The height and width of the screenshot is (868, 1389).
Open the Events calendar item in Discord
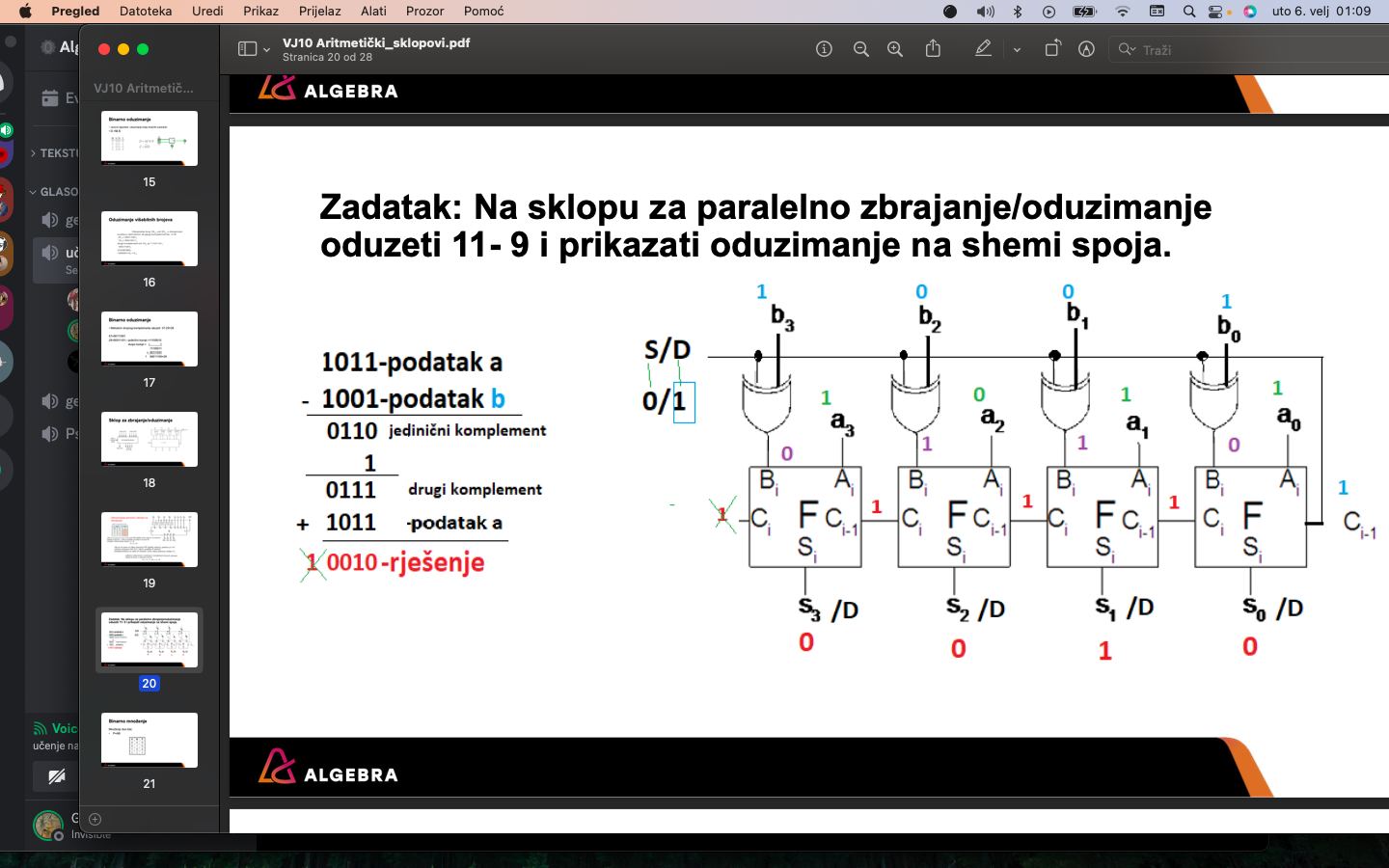coord(58,97)
